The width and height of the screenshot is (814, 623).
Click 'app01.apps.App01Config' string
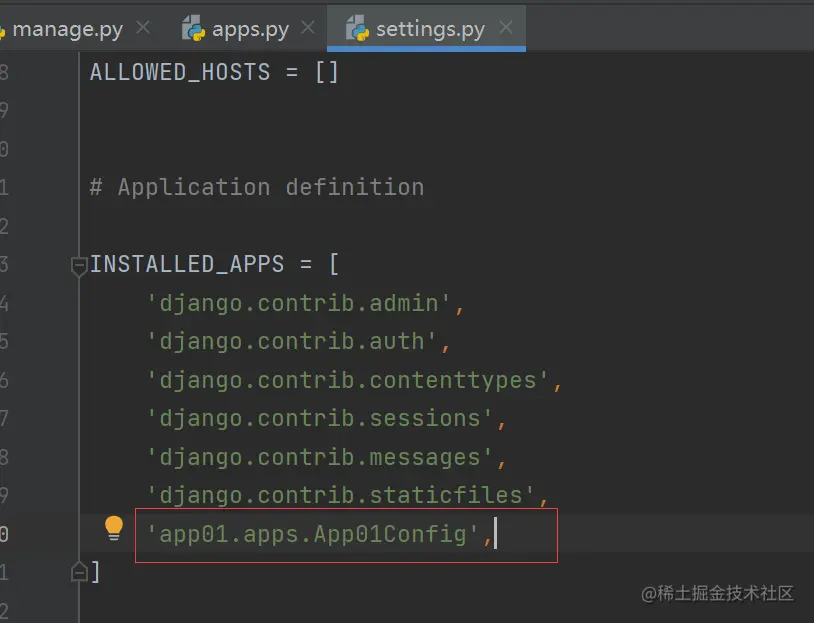pyautogui.click(x=313, y=534)
